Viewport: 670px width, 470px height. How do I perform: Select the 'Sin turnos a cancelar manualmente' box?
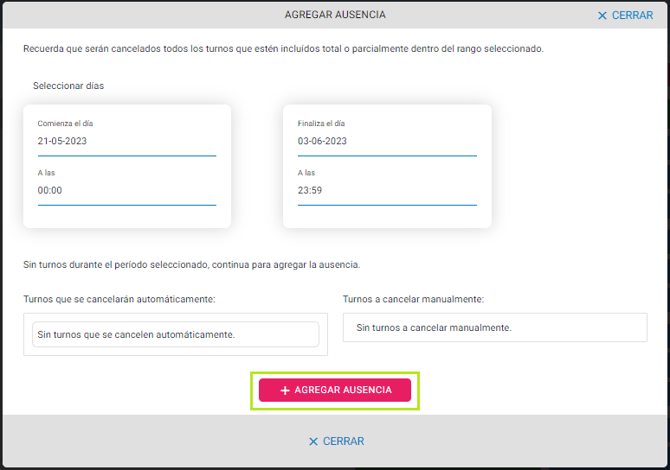click(x=494, y=327)
